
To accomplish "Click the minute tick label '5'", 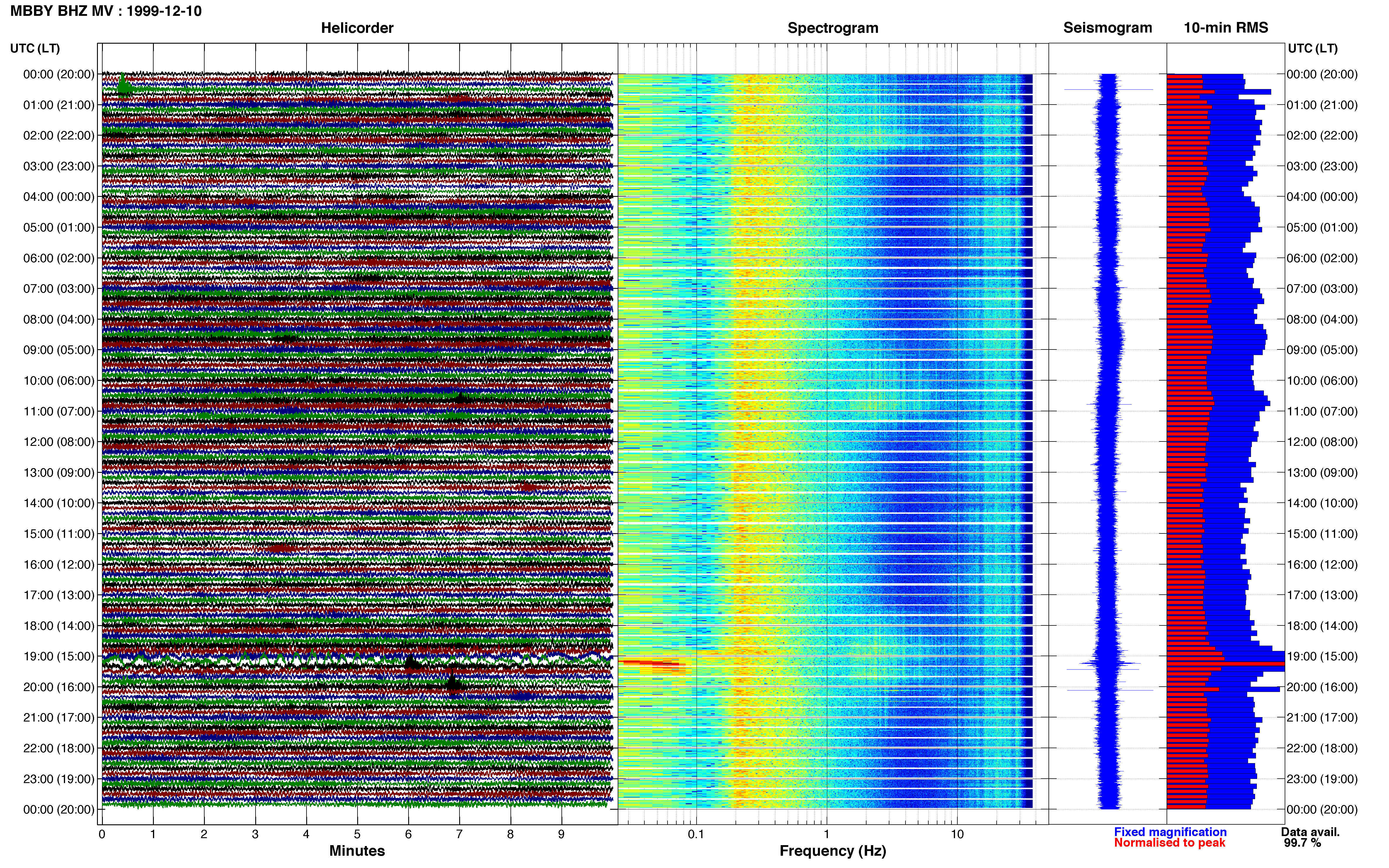I will point(357,834).
